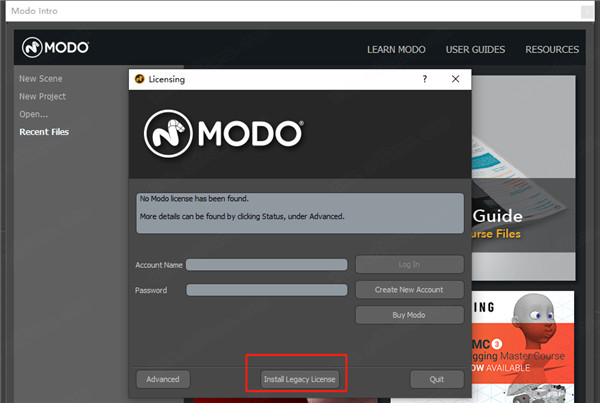
Task: Select Open... in Modo Intro sidebar
Action: (34, 114)
